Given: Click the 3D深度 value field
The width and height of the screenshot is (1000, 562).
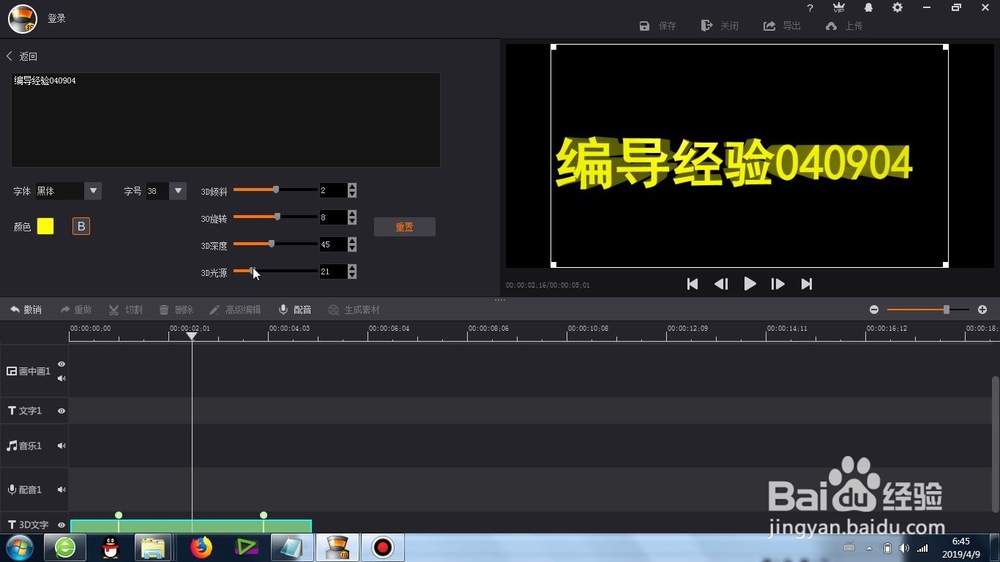Looking at the screenshot, I should point(333,244).
